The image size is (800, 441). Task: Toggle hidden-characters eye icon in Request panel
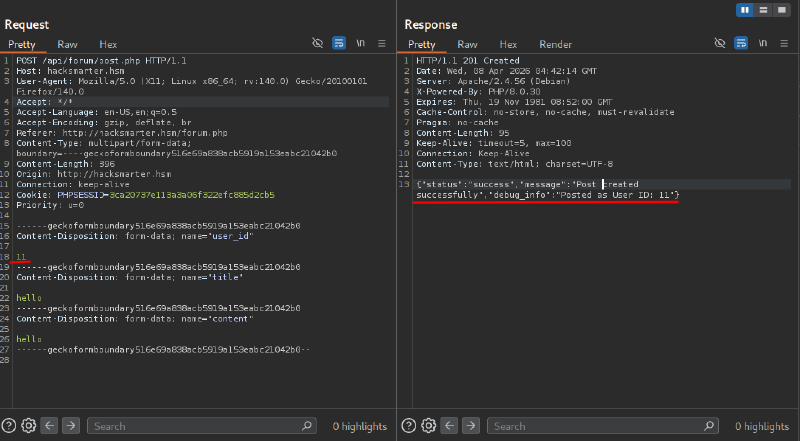(317, 43)
